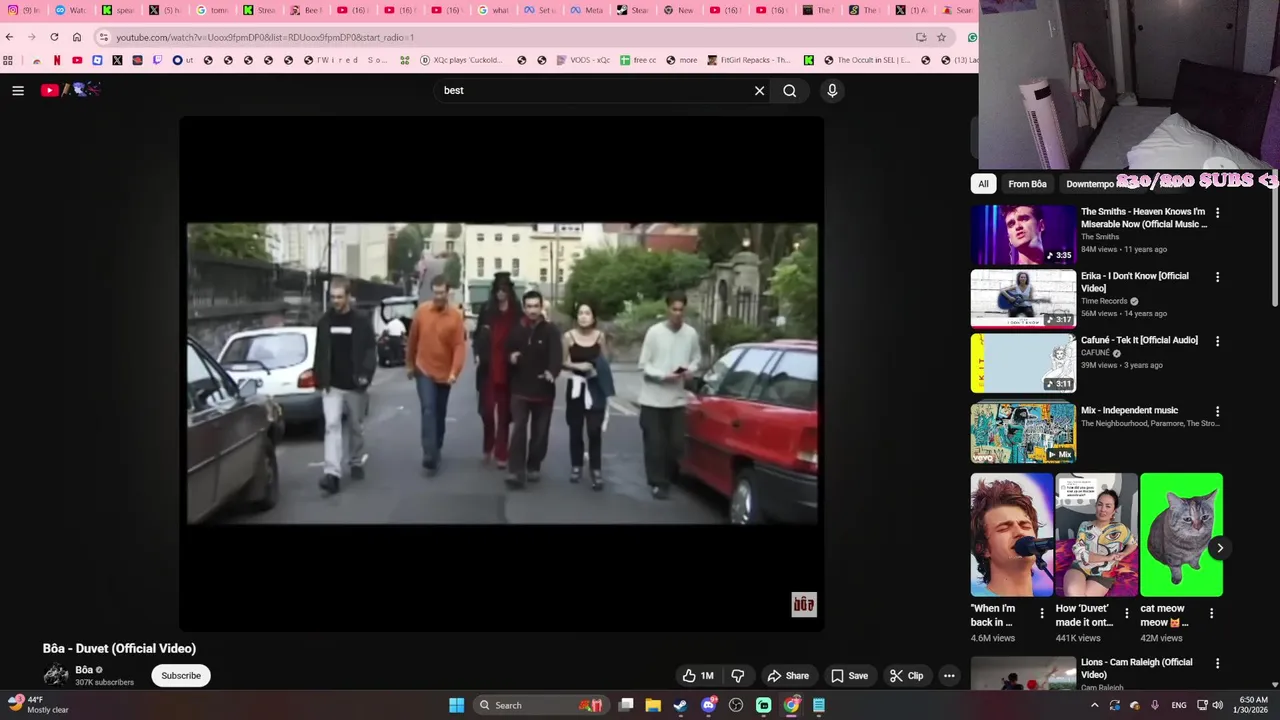Open OBS Studio from the taskbar
Viewport: 1280px width, 720px height.
pos(736,705)
